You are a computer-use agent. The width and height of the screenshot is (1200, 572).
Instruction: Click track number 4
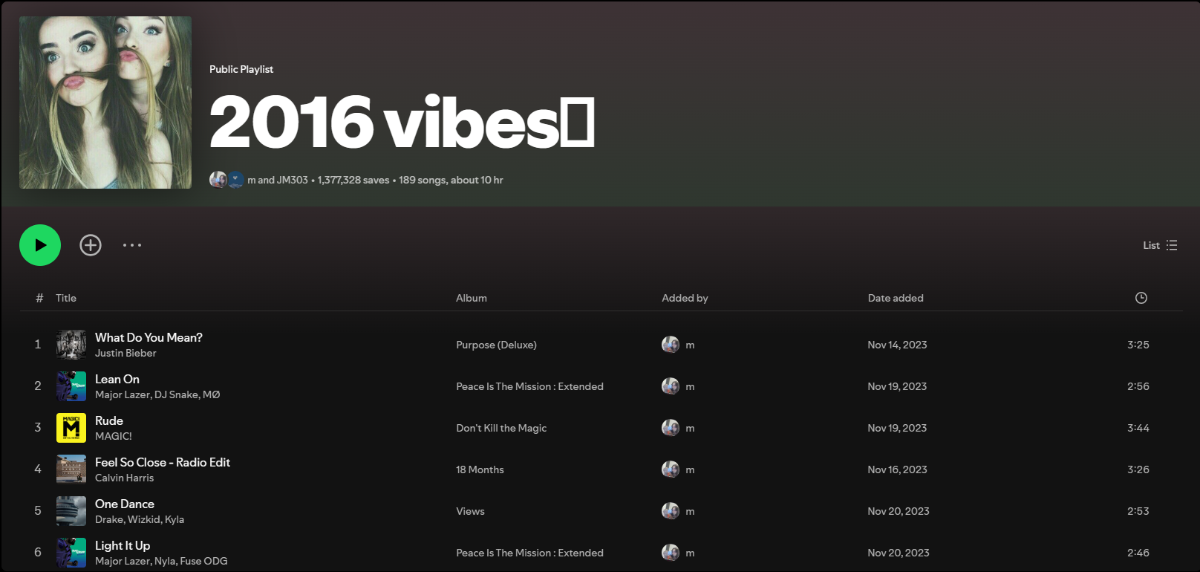[x=38, y=470]
